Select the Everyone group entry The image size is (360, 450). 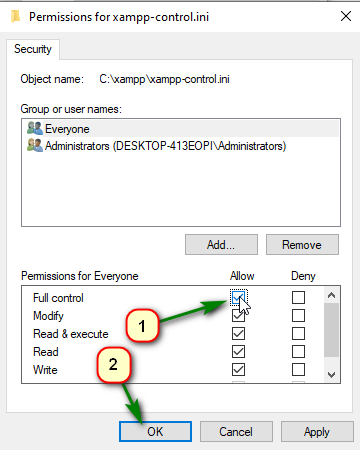tap(181, 129)
